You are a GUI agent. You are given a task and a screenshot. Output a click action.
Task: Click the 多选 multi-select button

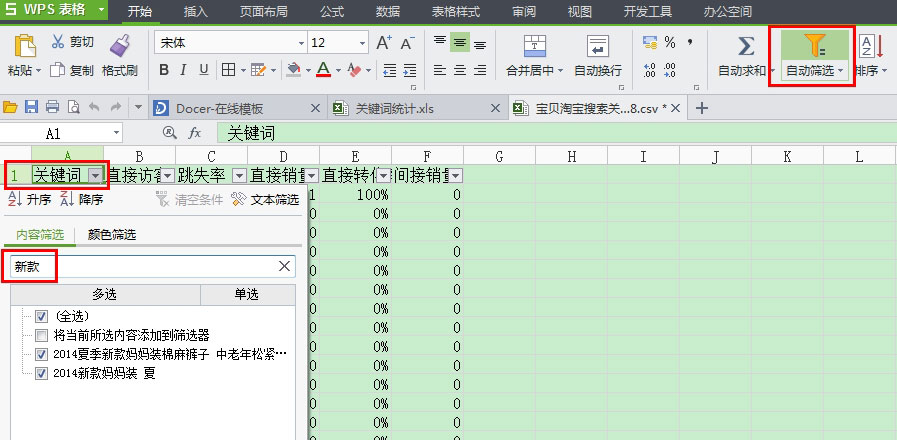105,294
